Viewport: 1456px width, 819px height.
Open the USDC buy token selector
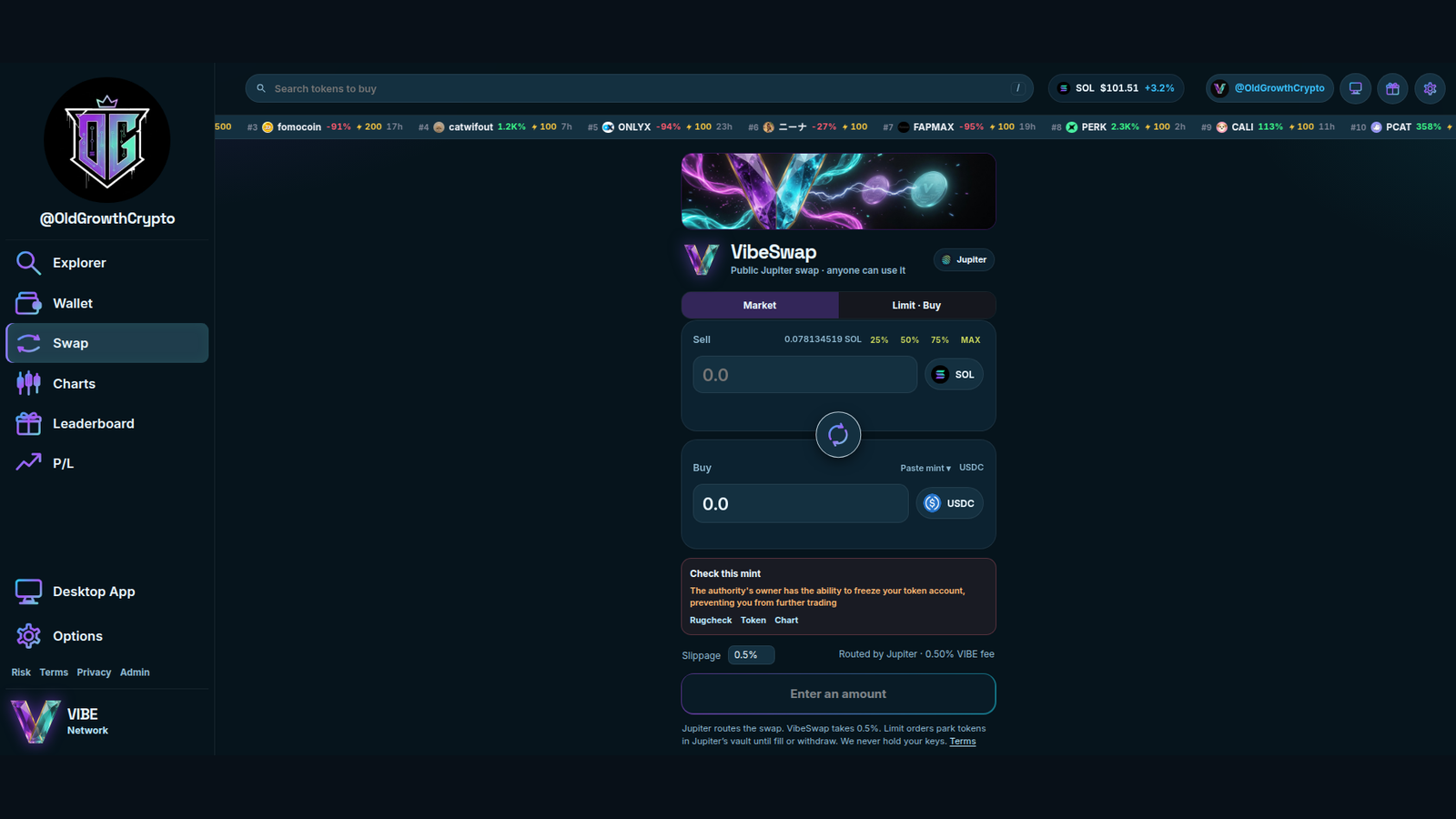(x=949, y=503)
